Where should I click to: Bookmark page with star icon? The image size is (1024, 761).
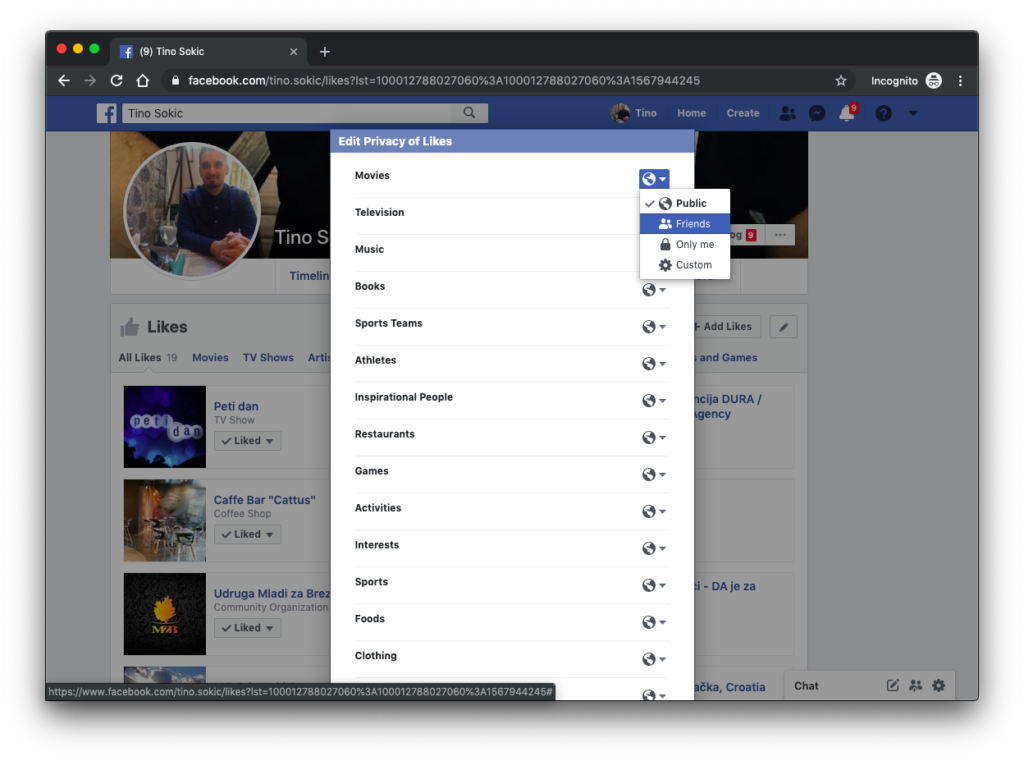(x=841, y=81)
